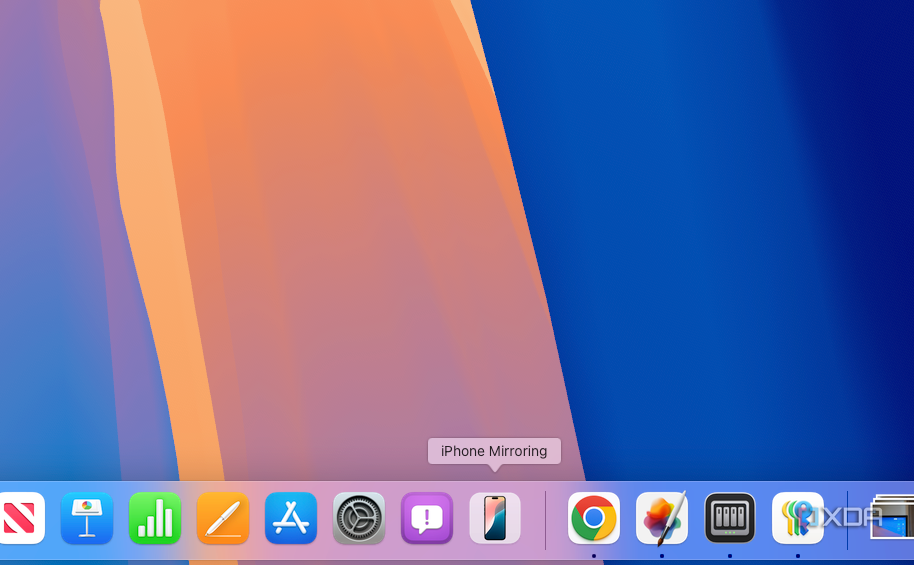Screen dimensions: 914x565
Task: Open iPhone Mirroring in the Dock
Action: click(495, 518)
